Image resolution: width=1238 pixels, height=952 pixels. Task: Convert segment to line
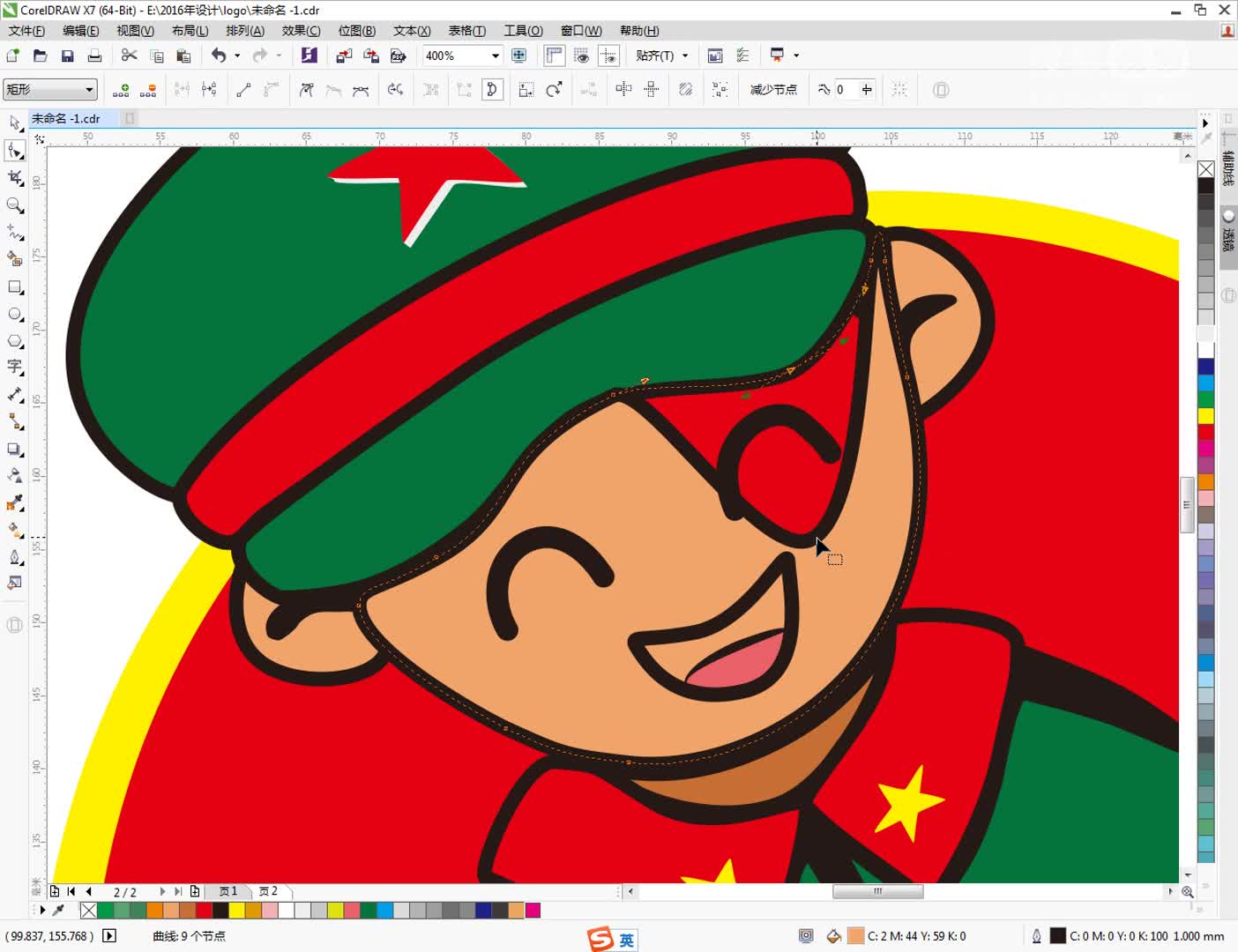click(x=243, y=90)
